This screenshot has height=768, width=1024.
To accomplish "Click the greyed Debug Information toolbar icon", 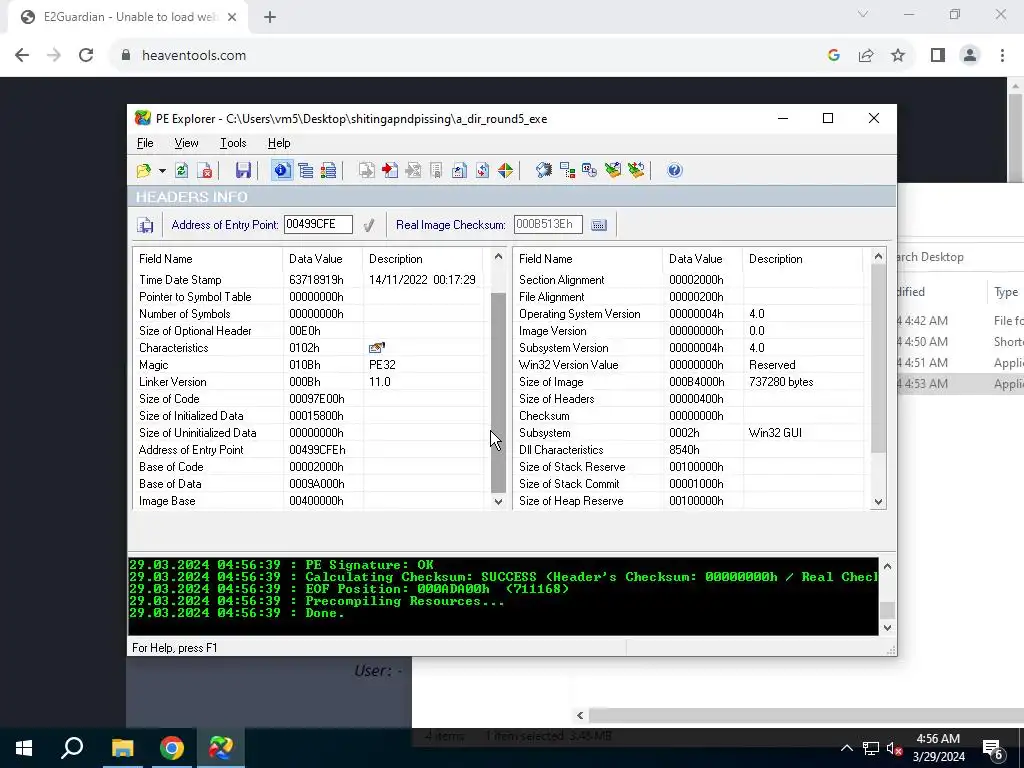I will (x=413, y=170).
